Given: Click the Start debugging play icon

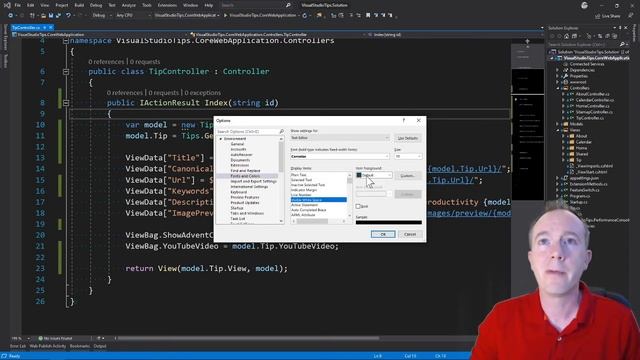Looking at the screenshot, I should pyautogui.click(x=225, y=16).
